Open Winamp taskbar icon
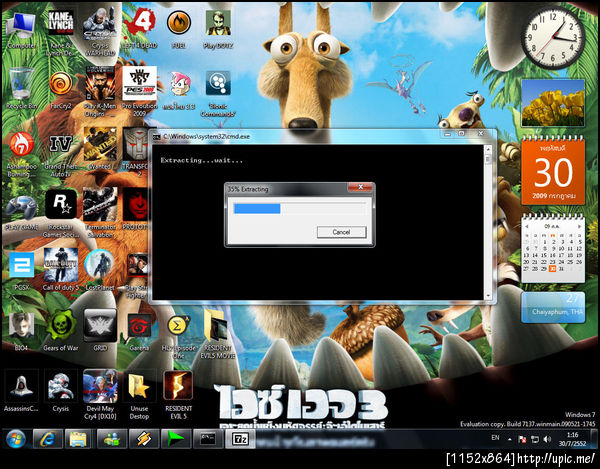Viewport: 600px width, 469px height. click(x=143, y=439)
